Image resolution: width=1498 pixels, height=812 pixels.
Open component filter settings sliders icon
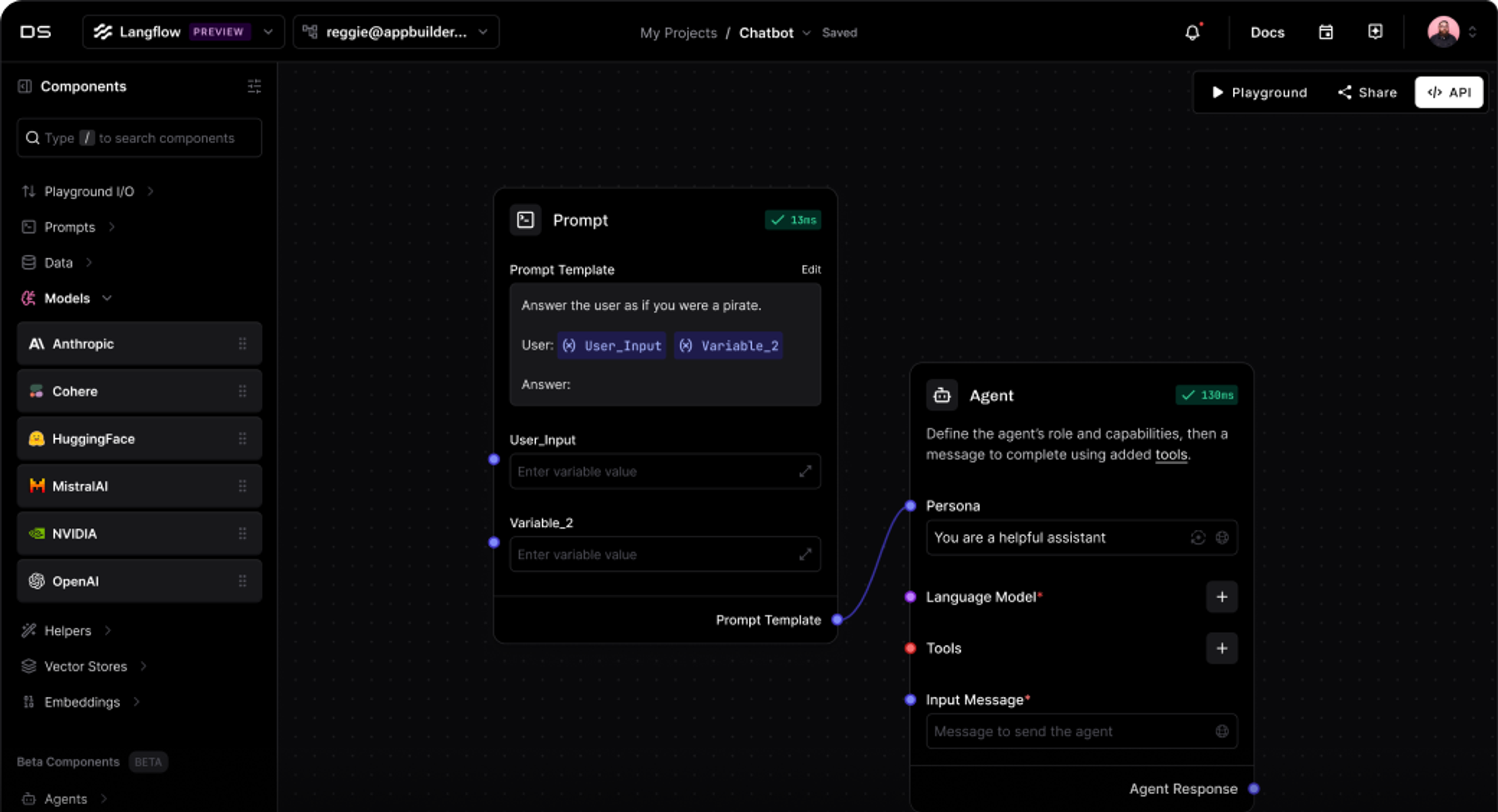(x=254, y=87)
